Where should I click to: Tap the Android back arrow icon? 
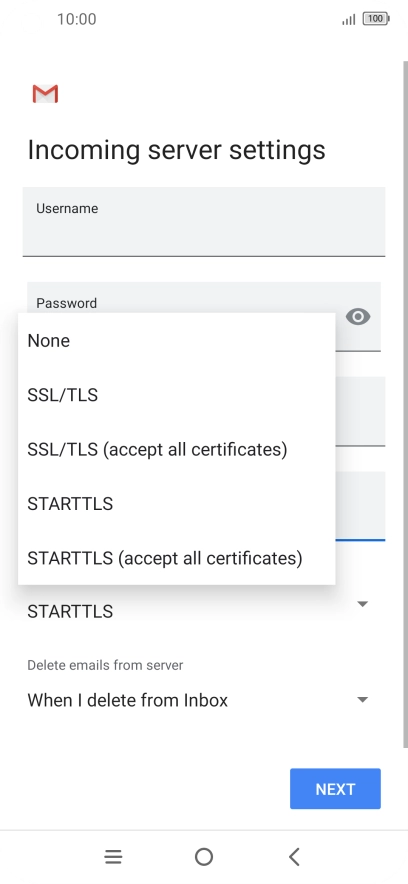(x=294, y=857)
